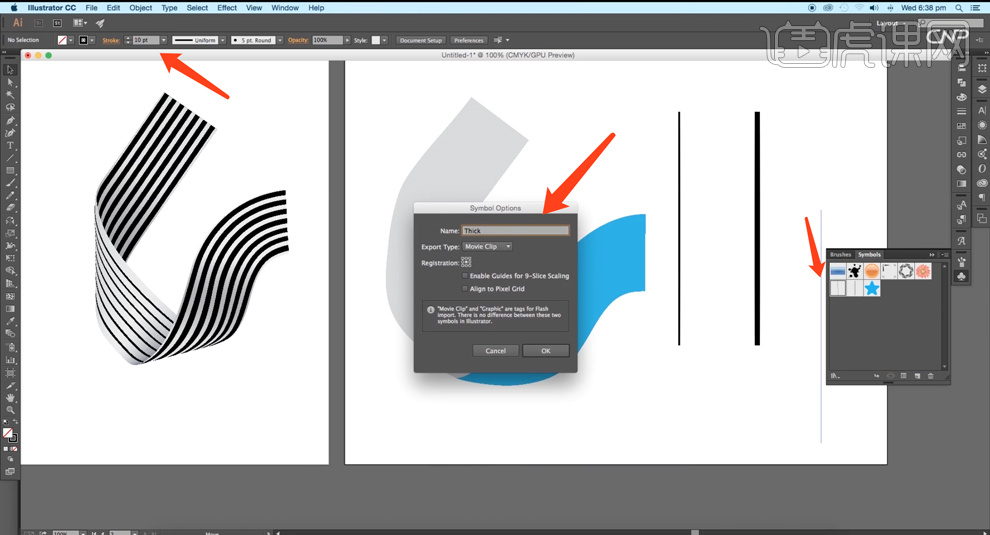Select the Rectangle tool

click(x=10, y=171)
